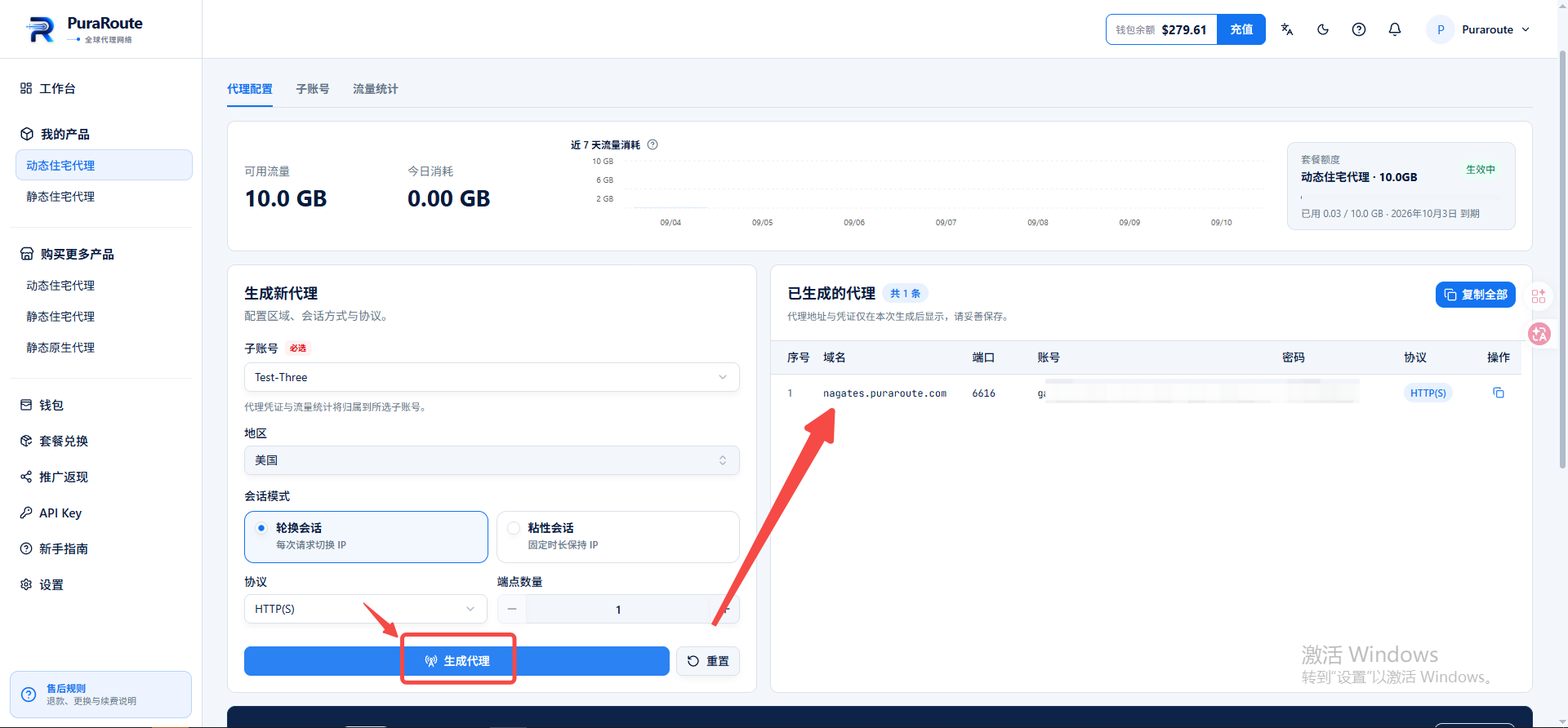This screenshot has width=1568, height=728.
Task: Switch to the 子账号 tab
Action: pos(313,89)
